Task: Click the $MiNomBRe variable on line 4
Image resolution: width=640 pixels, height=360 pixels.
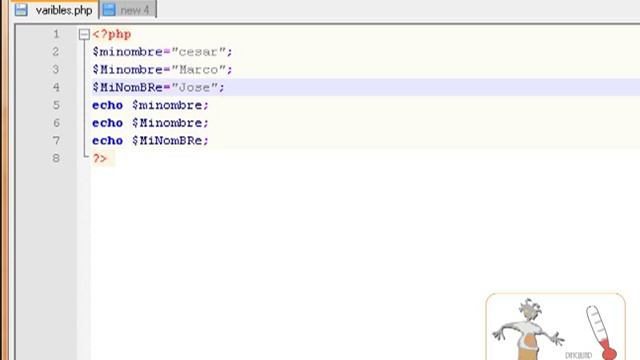Action: tap(127, 87)
